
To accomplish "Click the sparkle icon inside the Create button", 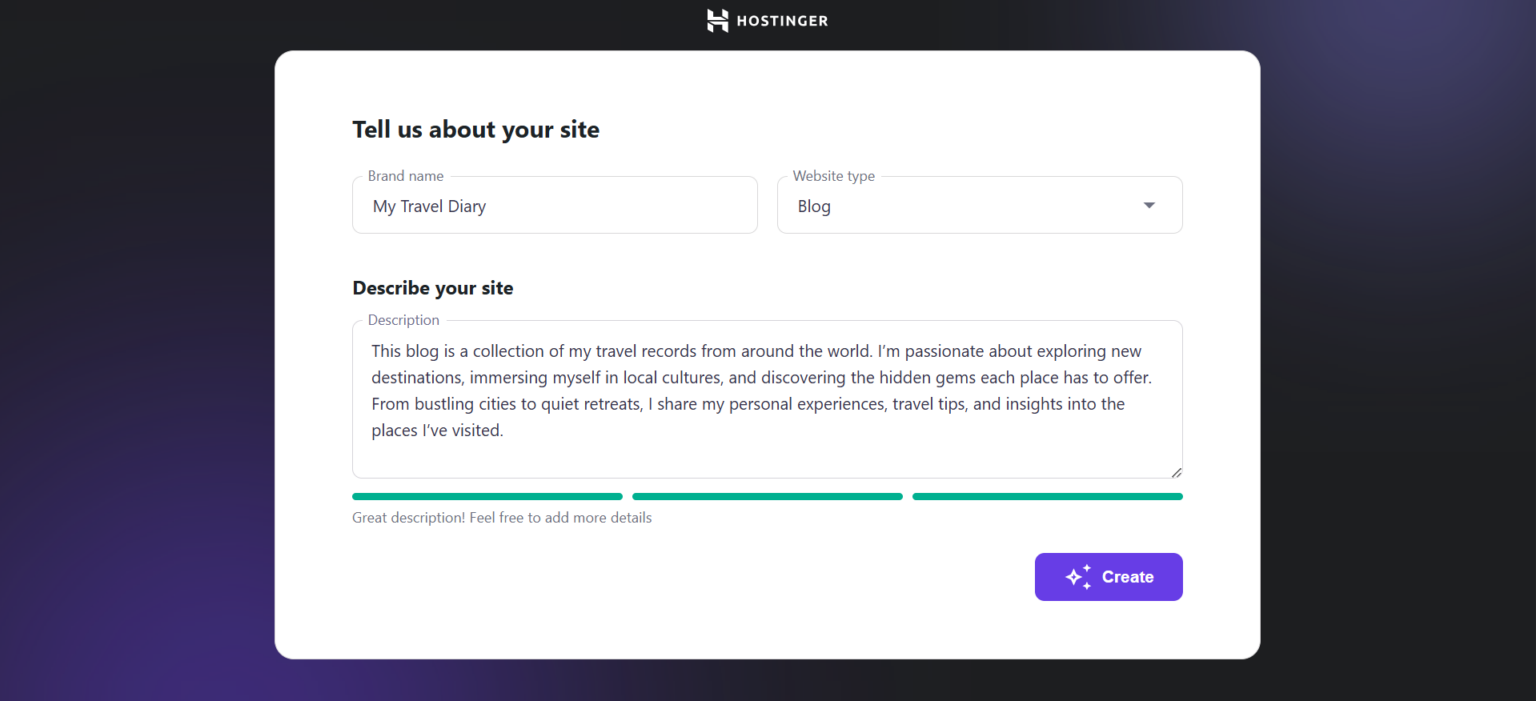I will tap(1078, 576).
